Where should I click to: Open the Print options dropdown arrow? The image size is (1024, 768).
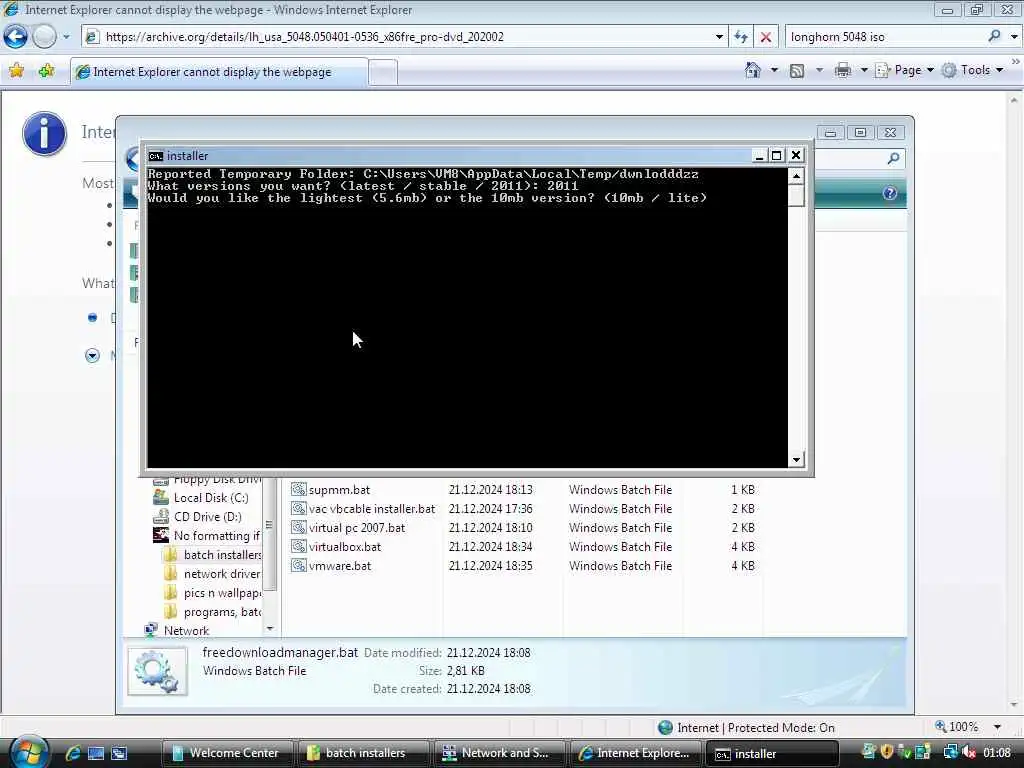tap(863, 70)
